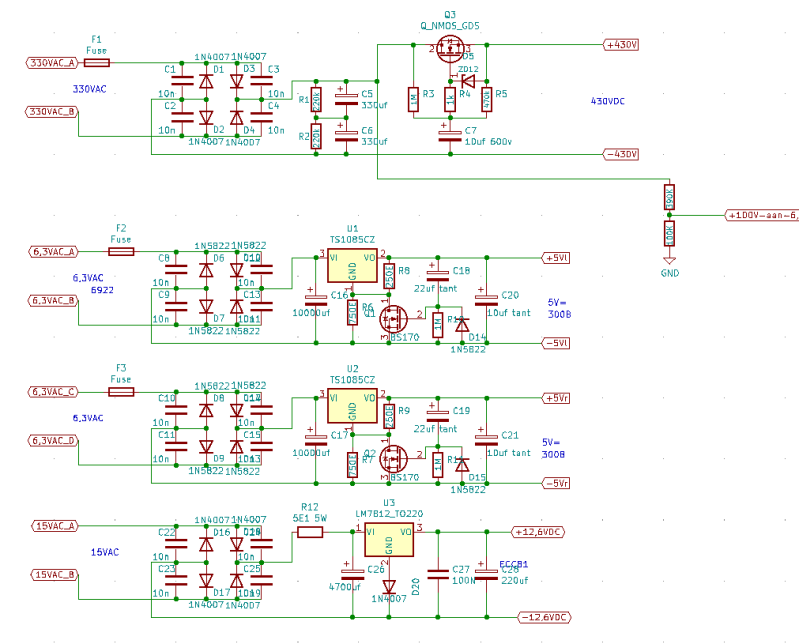Select the 100K divider resistor

(x=670, y=234)
